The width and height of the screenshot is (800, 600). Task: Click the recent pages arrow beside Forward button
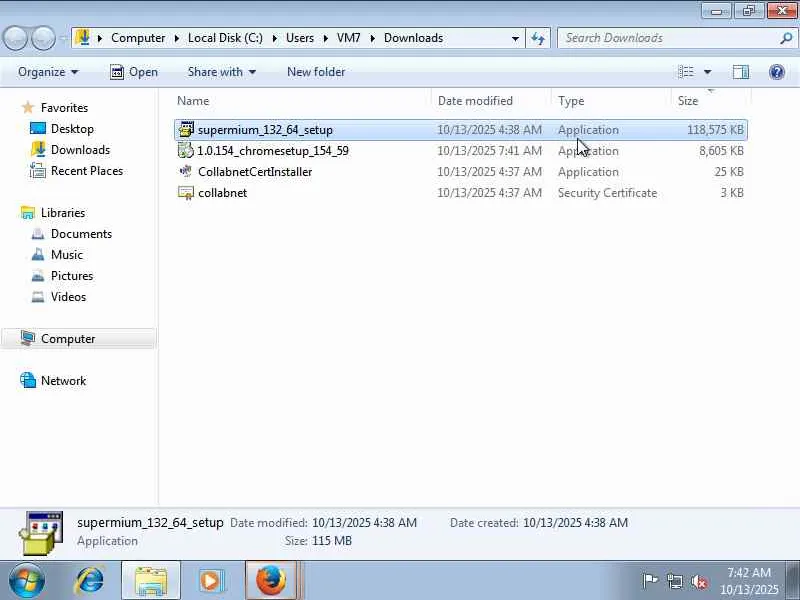coord(64,38)
